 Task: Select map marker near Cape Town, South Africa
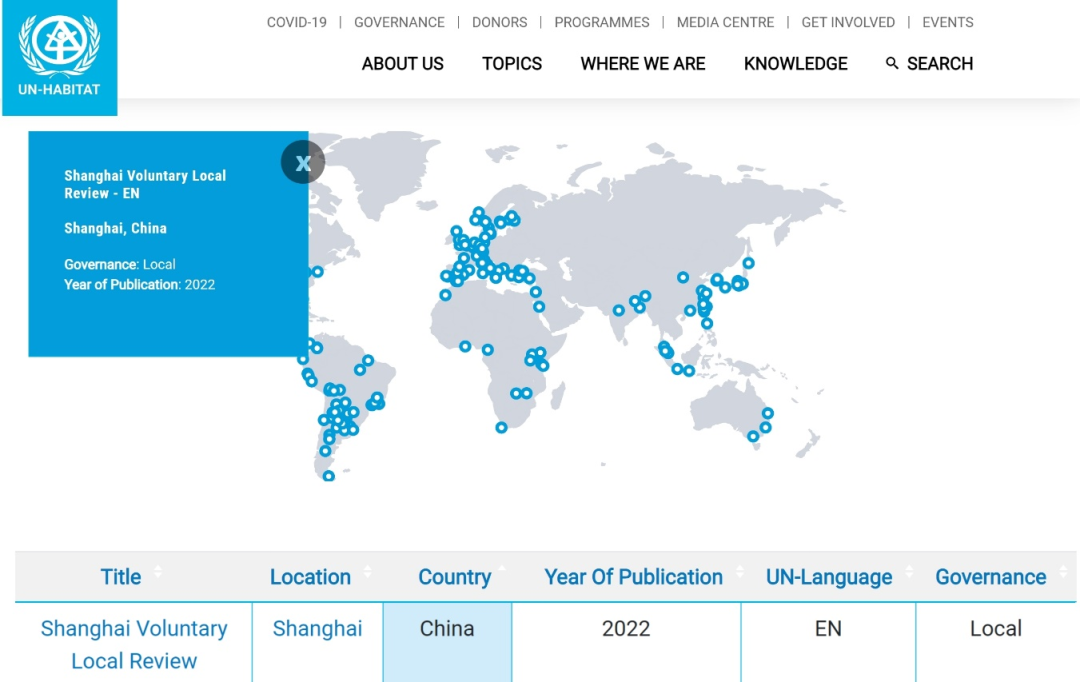coord(501,428)
